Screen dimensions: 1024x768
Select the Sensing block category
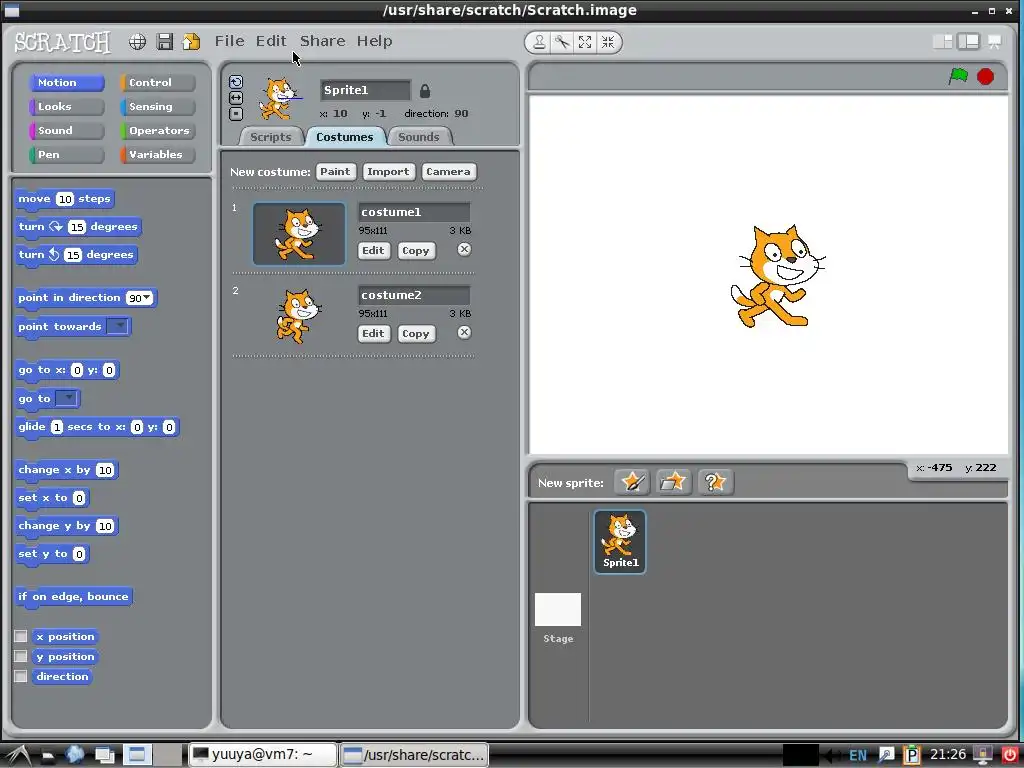(157, 106)
